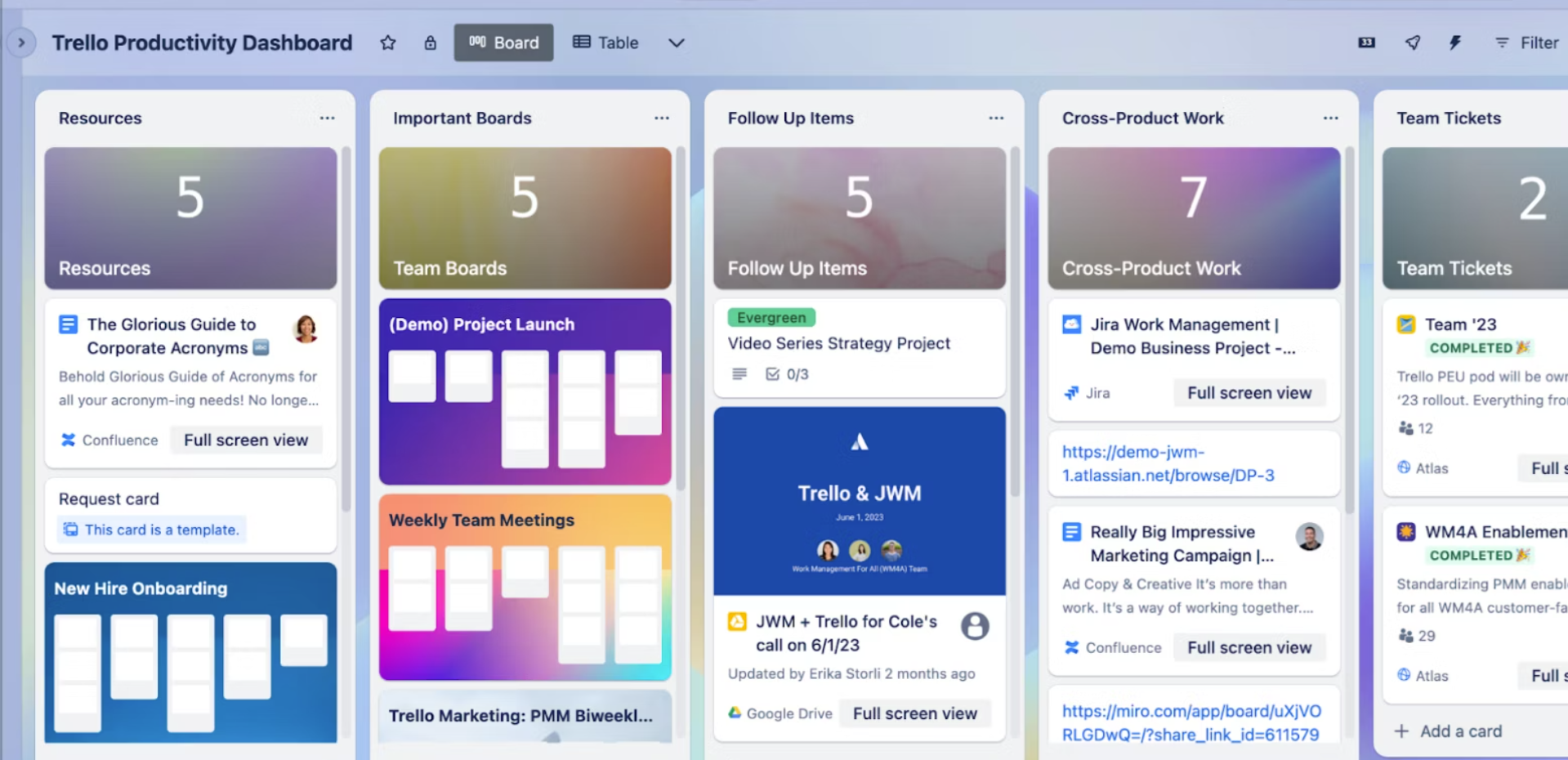Viewport: 1568px width, 760px height.
Task: Switch to the Table view tab
Action: point(605,42)
